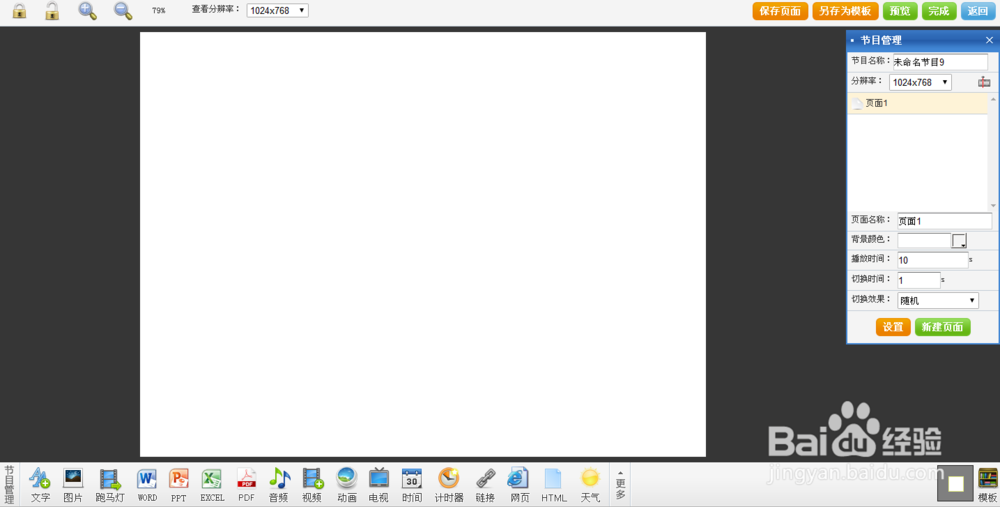Screen dimensions: 1000x507
Task: Add a 文字 text element
Action: 40,485
